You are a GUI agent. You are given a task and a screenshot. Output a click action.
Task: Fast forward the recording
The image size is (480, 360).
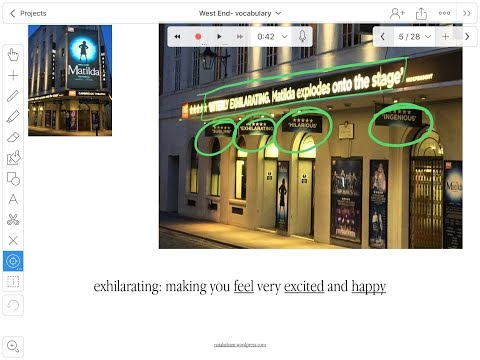pyautogui.click(x=239, y=37)
